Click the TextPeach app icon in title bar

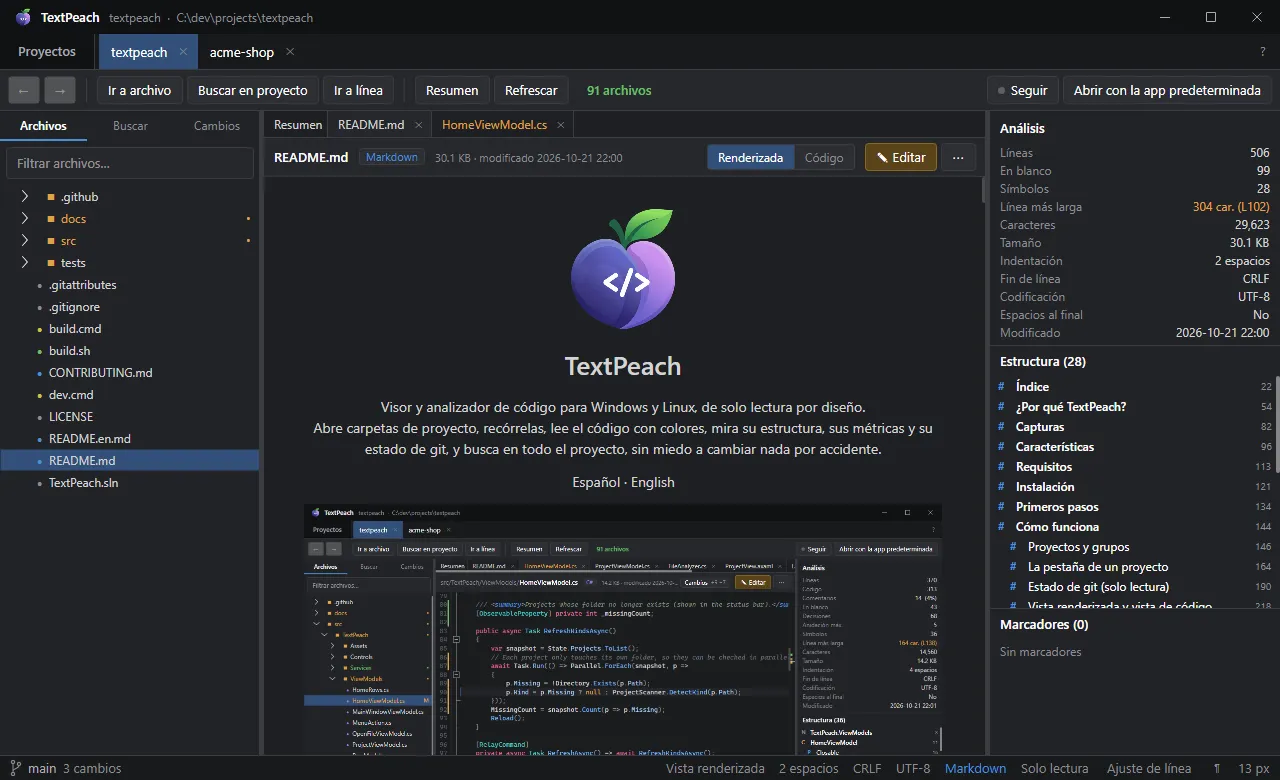click(24, 17)
